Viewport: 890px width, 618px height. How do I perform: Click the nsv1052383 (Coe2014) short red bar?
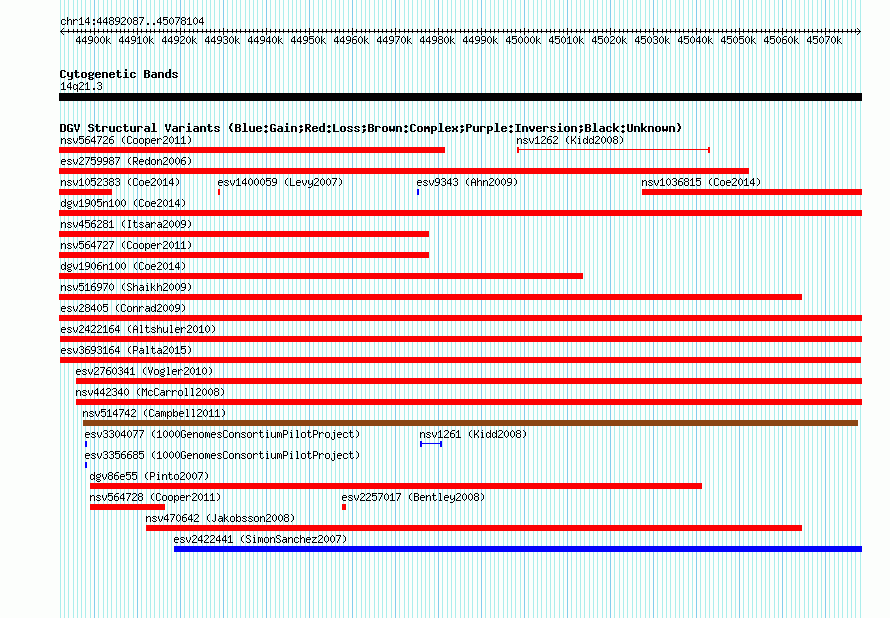pyautogui.click(x=86, y=192)
